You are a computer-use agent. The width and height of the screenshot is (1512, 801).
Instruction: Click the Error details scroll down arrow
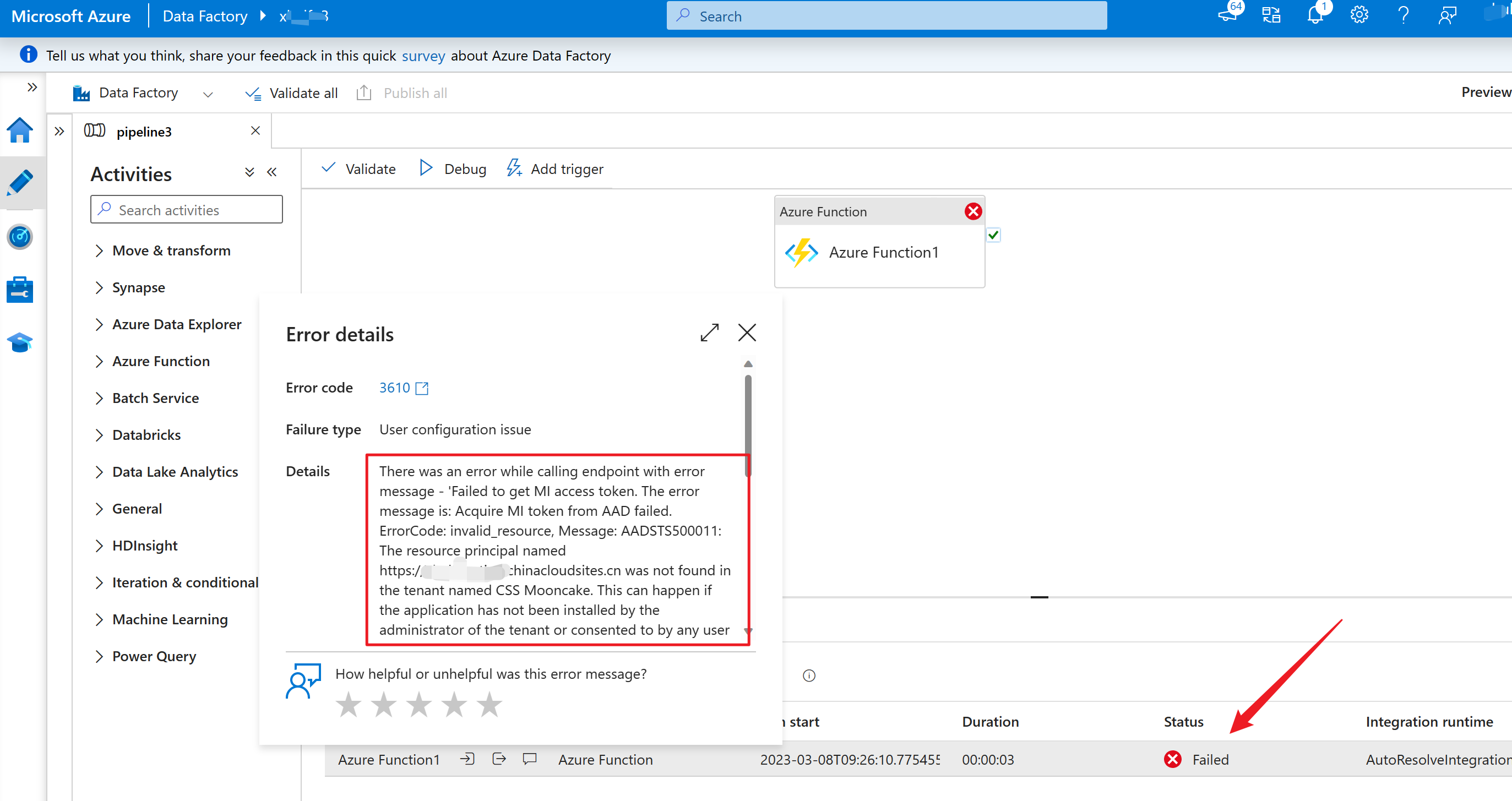click(x=748, y=631)
